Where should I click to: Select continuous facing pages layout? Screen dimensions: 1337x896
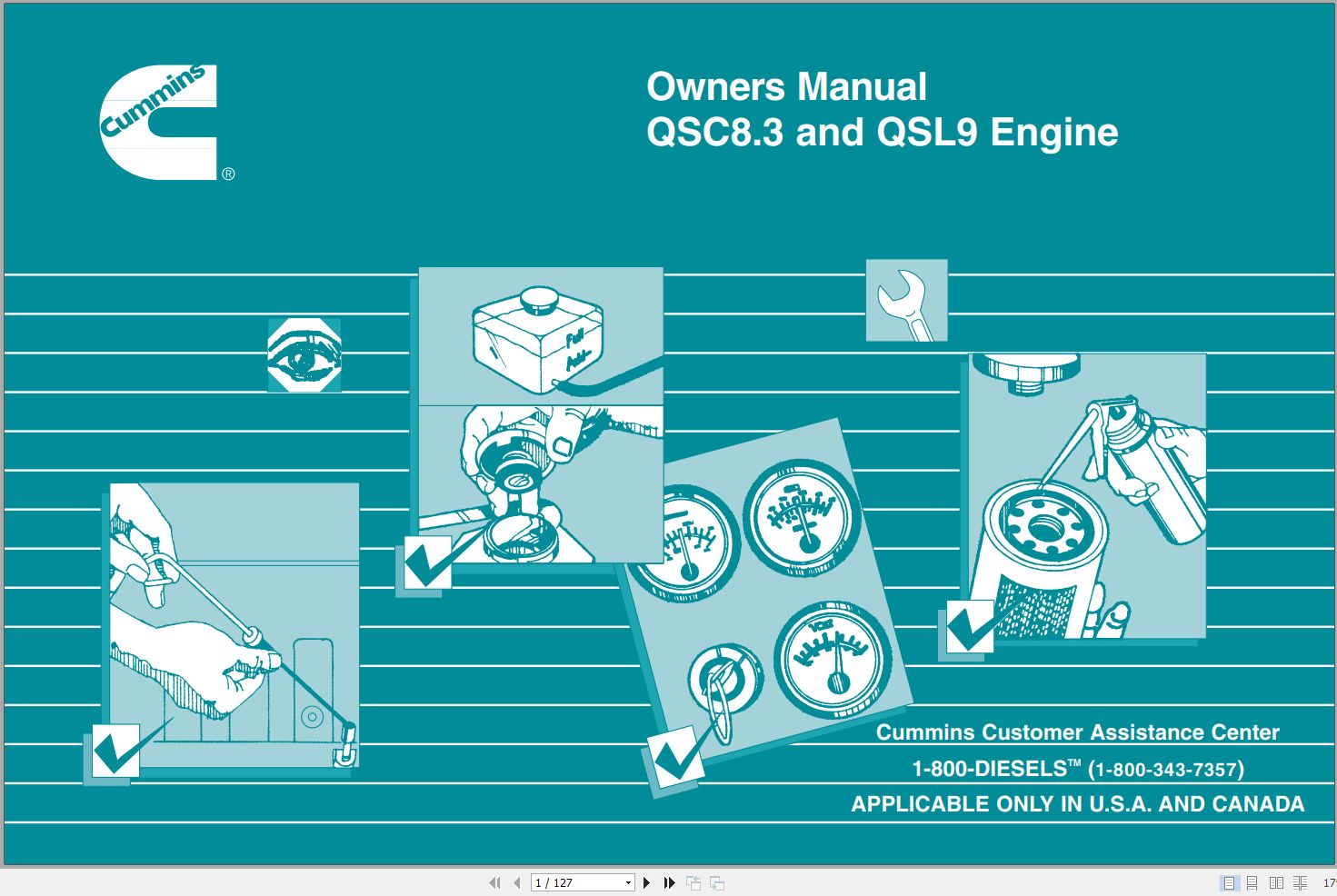tap(1300, 882)
